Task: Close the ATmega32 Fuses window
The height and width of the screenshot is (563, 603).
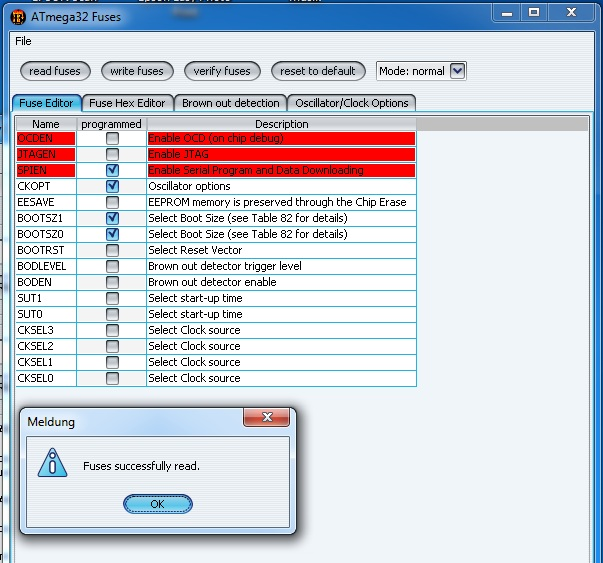Action: click(x=571, y=13)
